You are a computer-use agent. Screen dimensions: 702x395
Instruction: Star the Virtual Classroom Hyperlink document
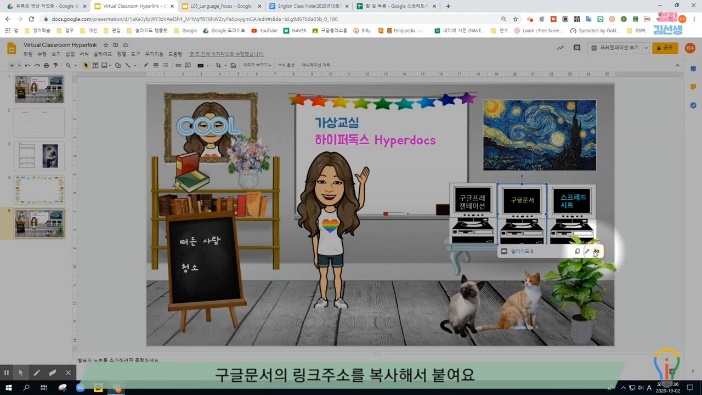coord(106,45)
